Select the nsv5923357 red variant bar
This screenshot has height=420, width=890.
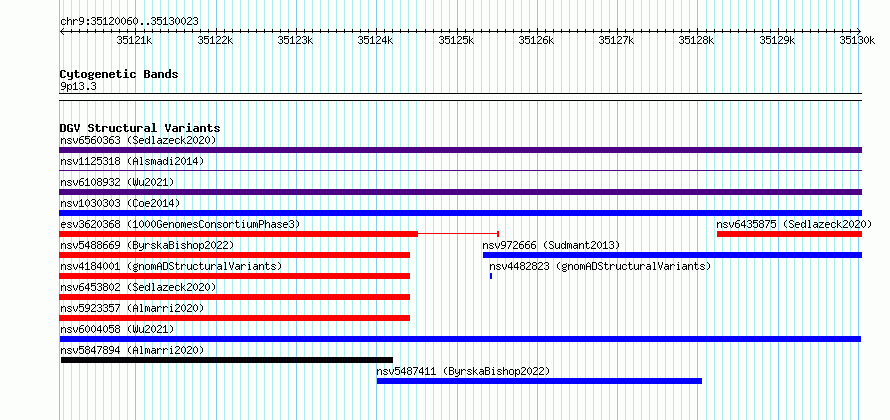[234, 318]
